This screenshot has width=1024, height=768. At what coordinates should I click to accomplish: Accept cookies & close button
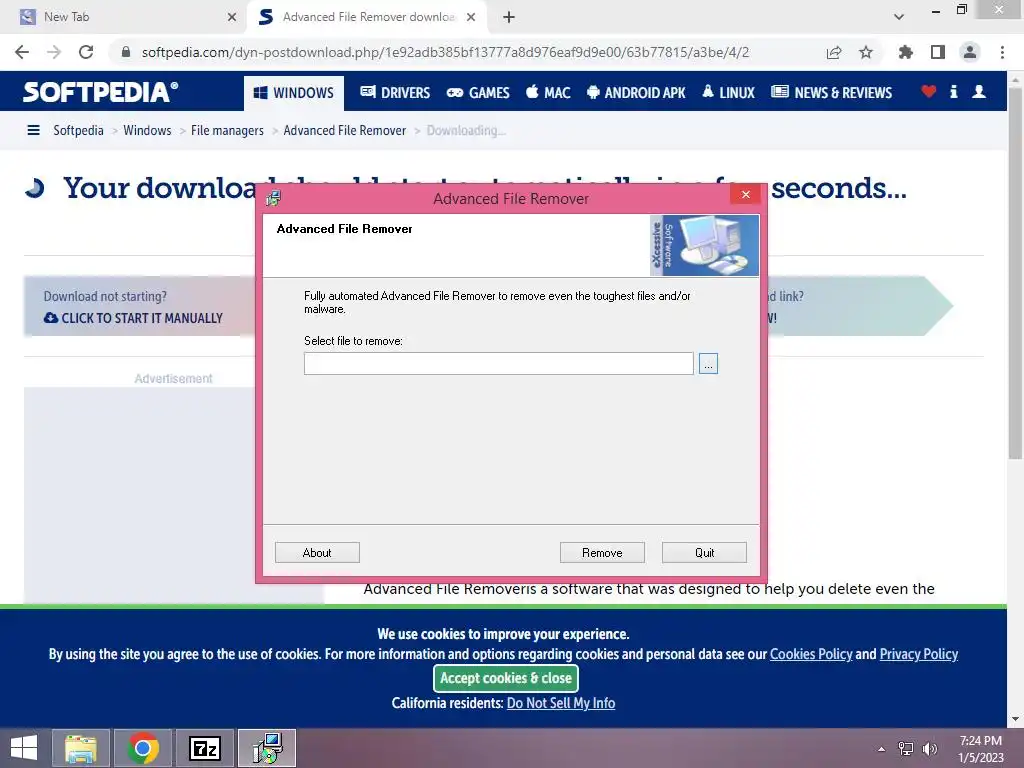pyautogui.click(x=505, y=678)
